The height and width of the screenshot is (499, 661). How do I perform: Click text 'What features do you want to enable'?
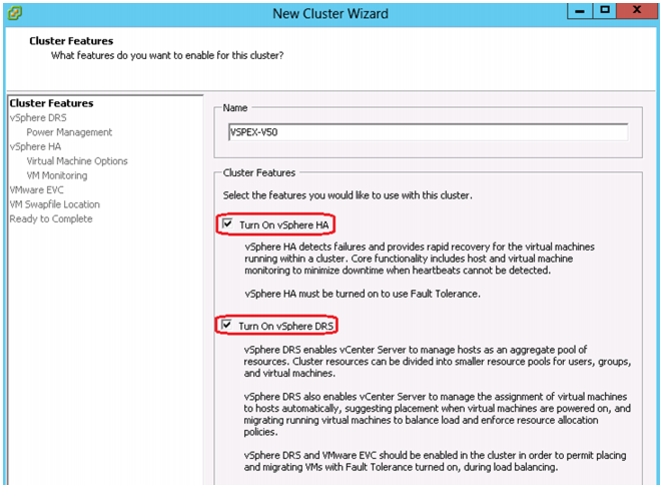[x=167, y=56]
